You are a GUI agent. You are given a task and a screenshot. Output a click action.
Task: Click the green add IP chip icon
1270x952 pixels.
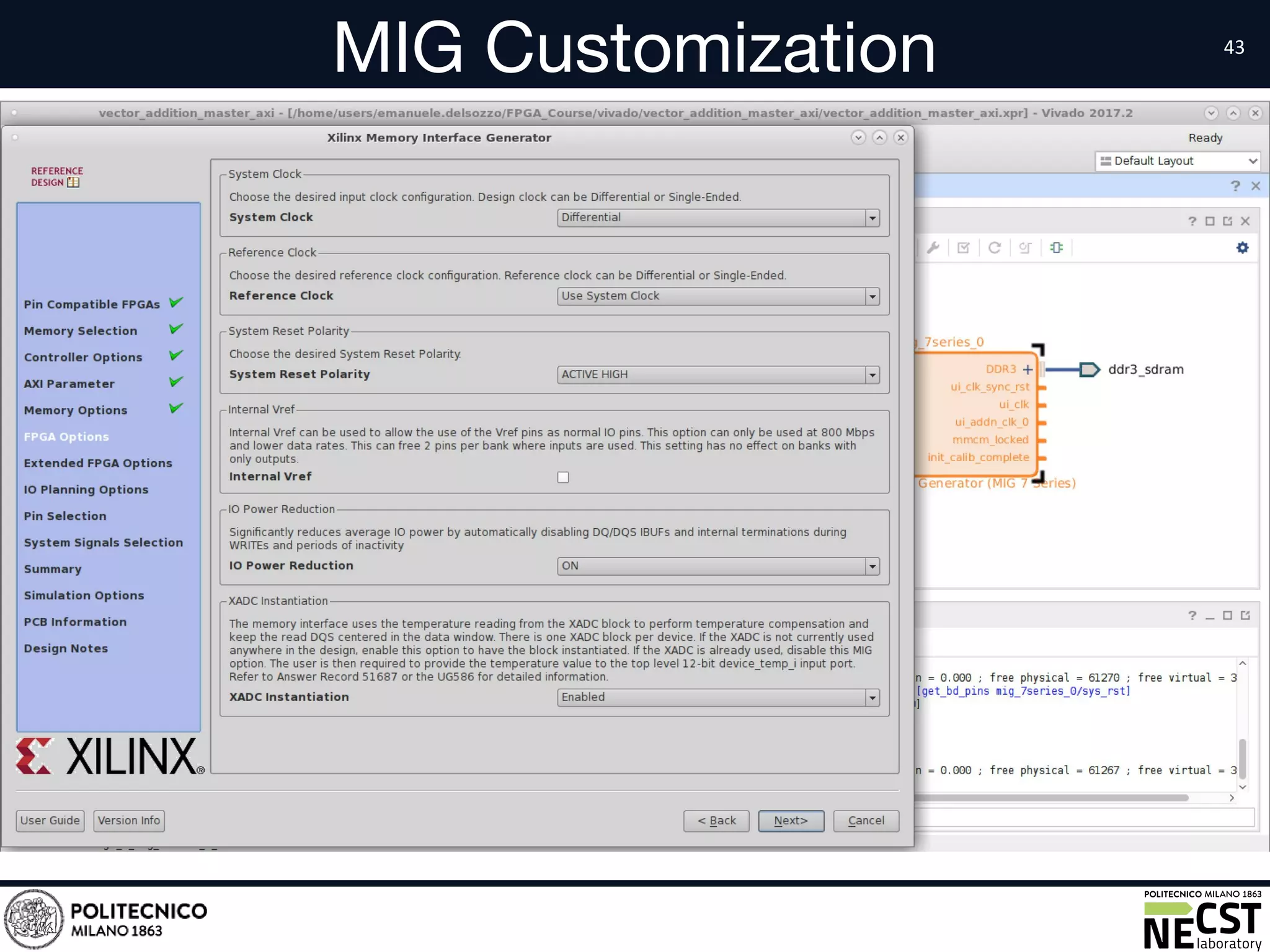click(1056, 248)
